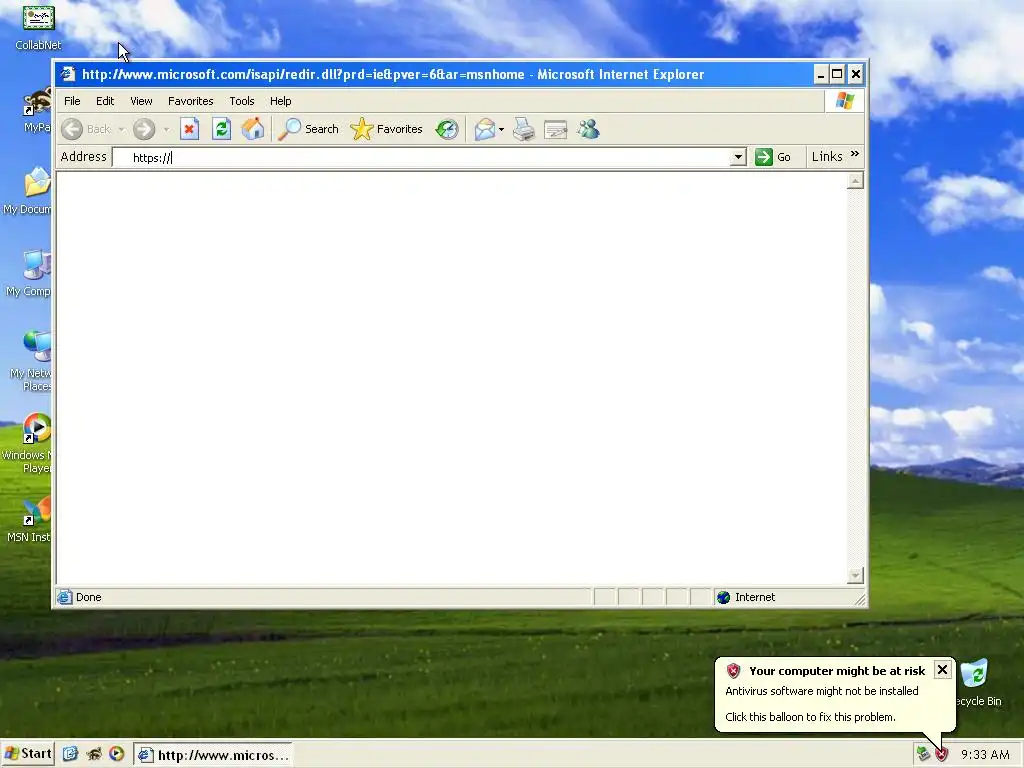This screenshot has width=1024, height=768.
Task: Open the Edit menu
Action: pyautogui.click(x=105, y=101)
